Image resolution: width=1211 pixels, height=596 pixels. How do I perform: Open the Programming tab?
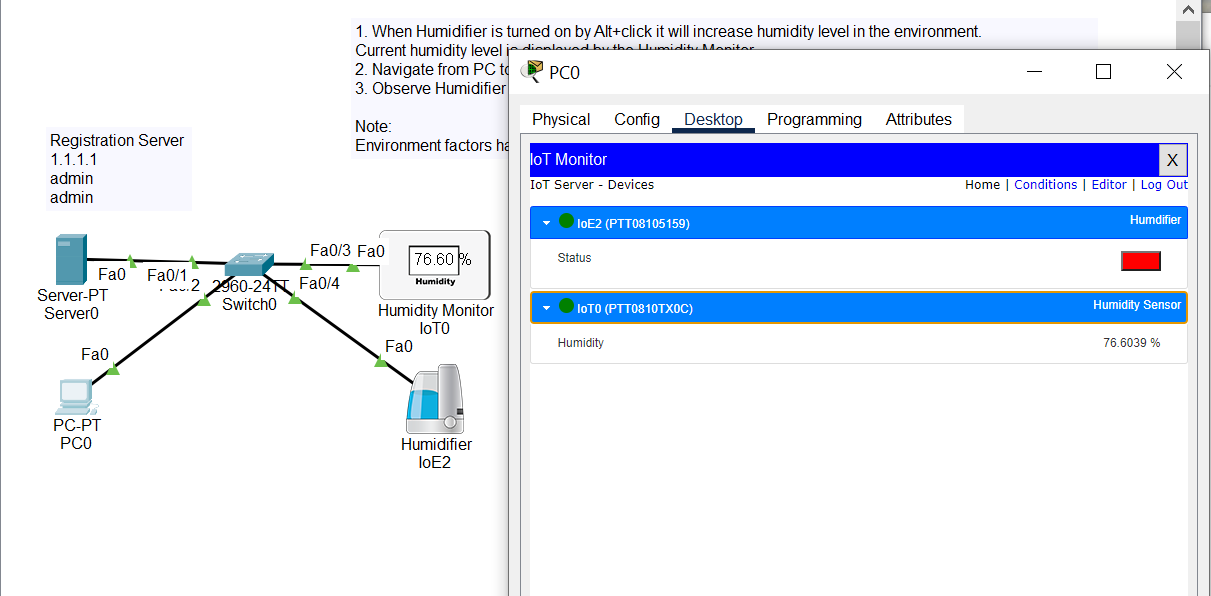pos(814,119)
